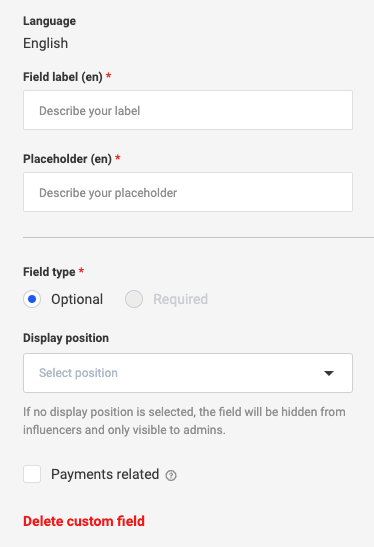The width and height of the screenshot is (374, 547).
Task: Click the "Display position" heading
Action: click(66, 338)
